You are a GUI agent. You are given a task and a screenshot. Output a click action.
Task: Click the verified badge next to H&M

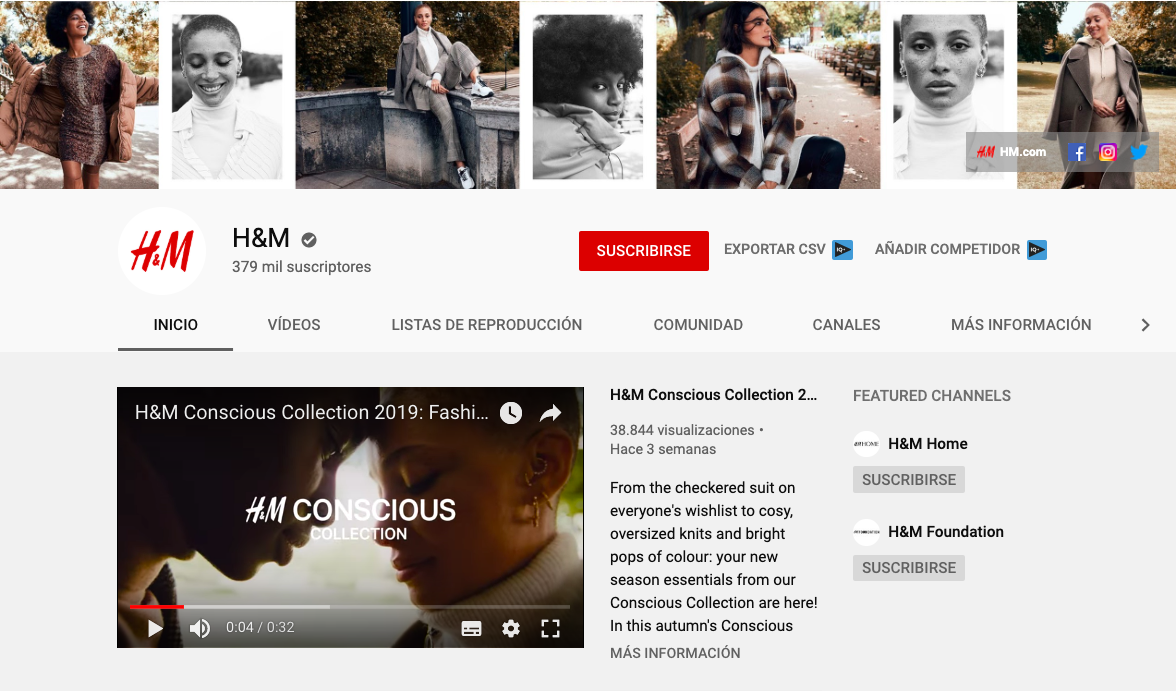click(309, 240)
